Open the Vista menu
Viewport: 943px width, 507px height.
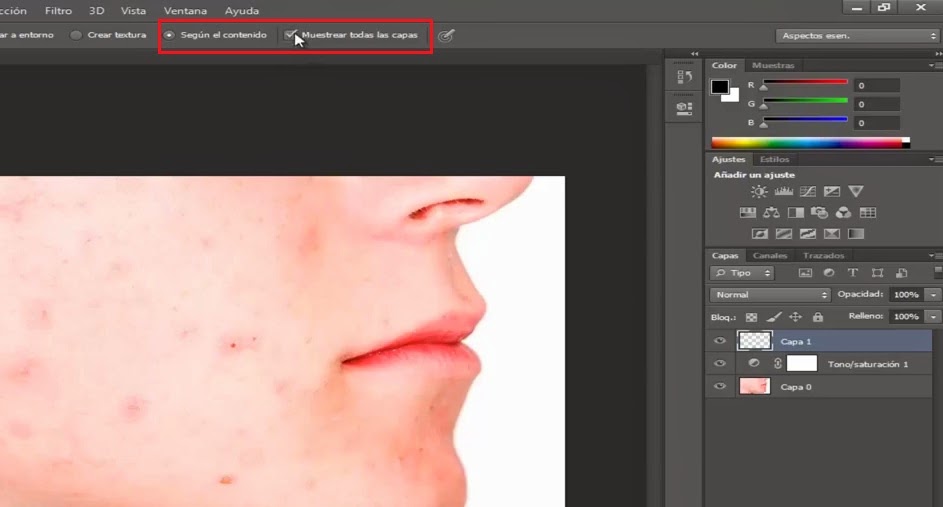click(133, 11)
